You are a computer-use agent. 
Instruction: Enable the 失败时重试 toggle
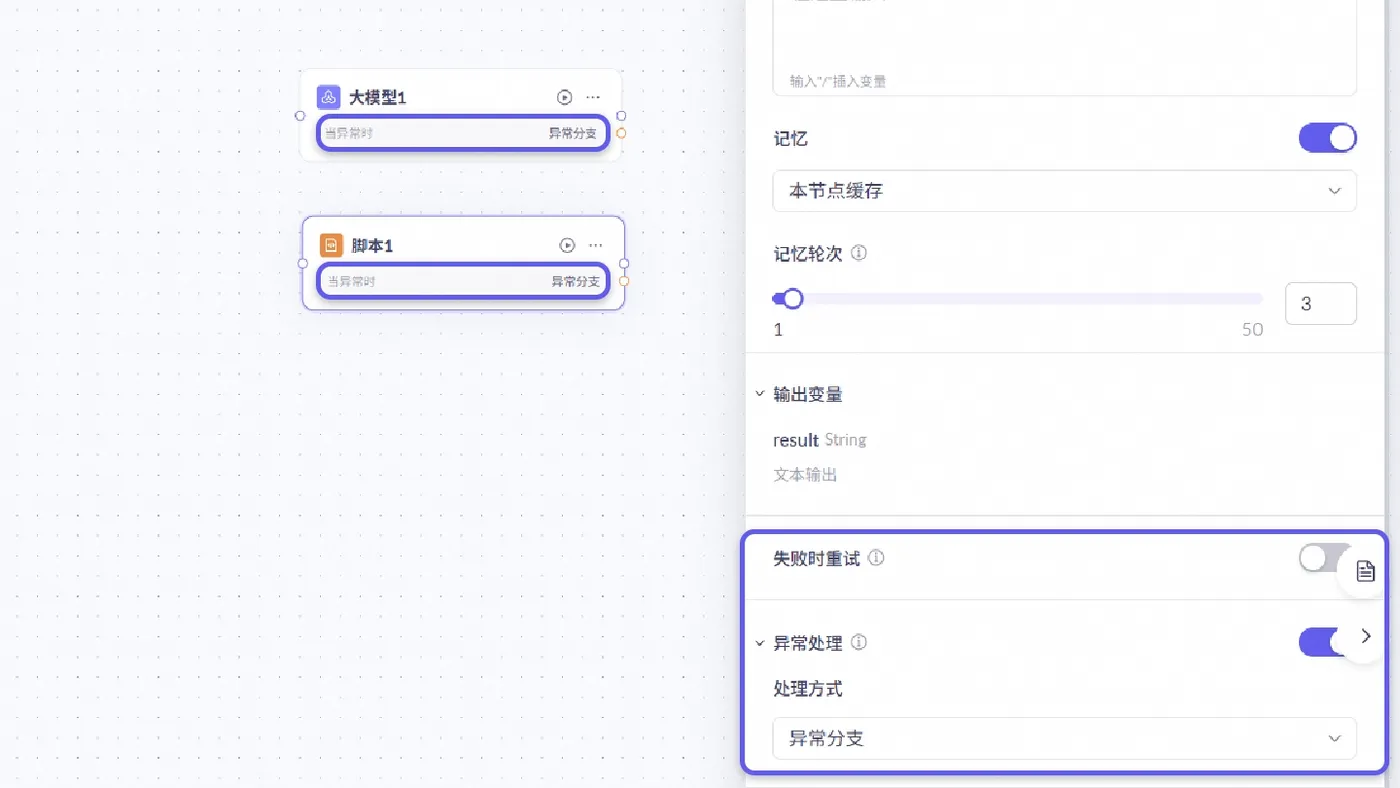(x=1322, y=558)
